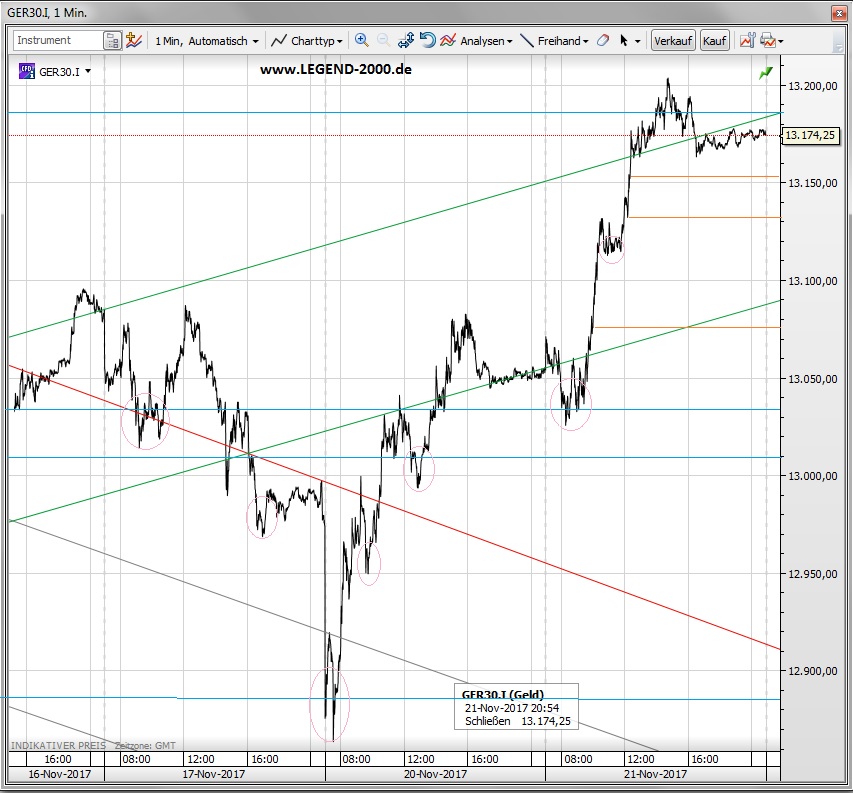Click the chart scroll arrows icon

coord(406,41)
